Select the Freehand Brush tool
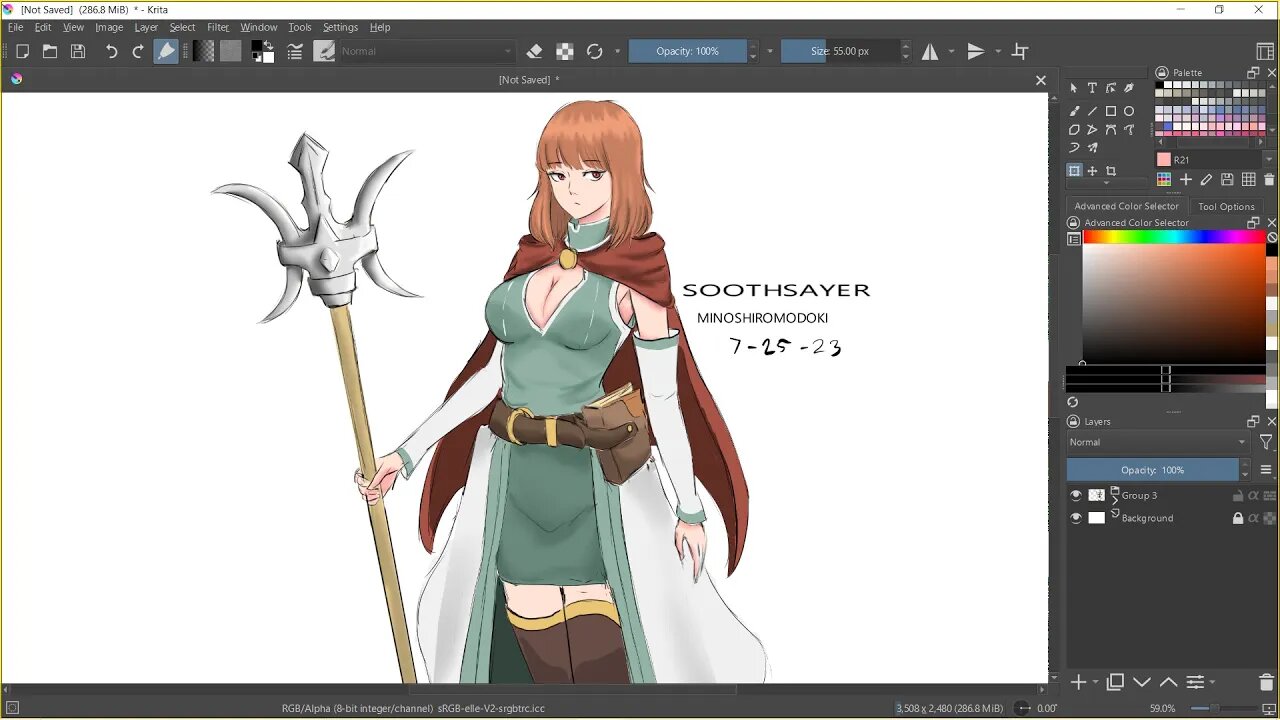Viewport: 1280px width, 720px height. (1074, 111)
